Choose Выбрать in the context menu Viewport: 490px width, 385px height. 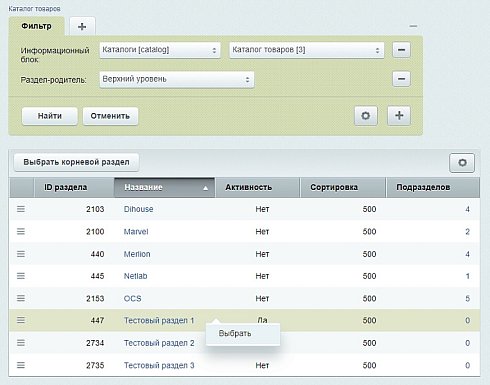coord(235,333)
